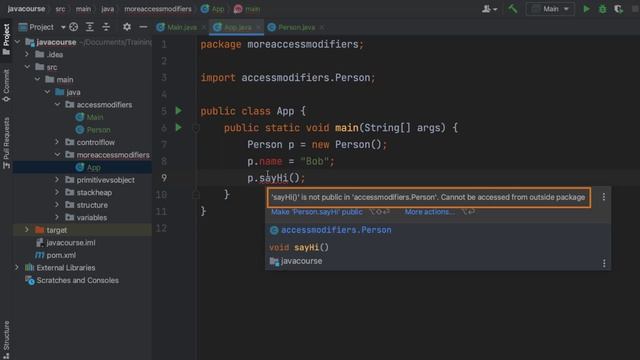Click the App class breadcrumb

[x=213, y=9]
